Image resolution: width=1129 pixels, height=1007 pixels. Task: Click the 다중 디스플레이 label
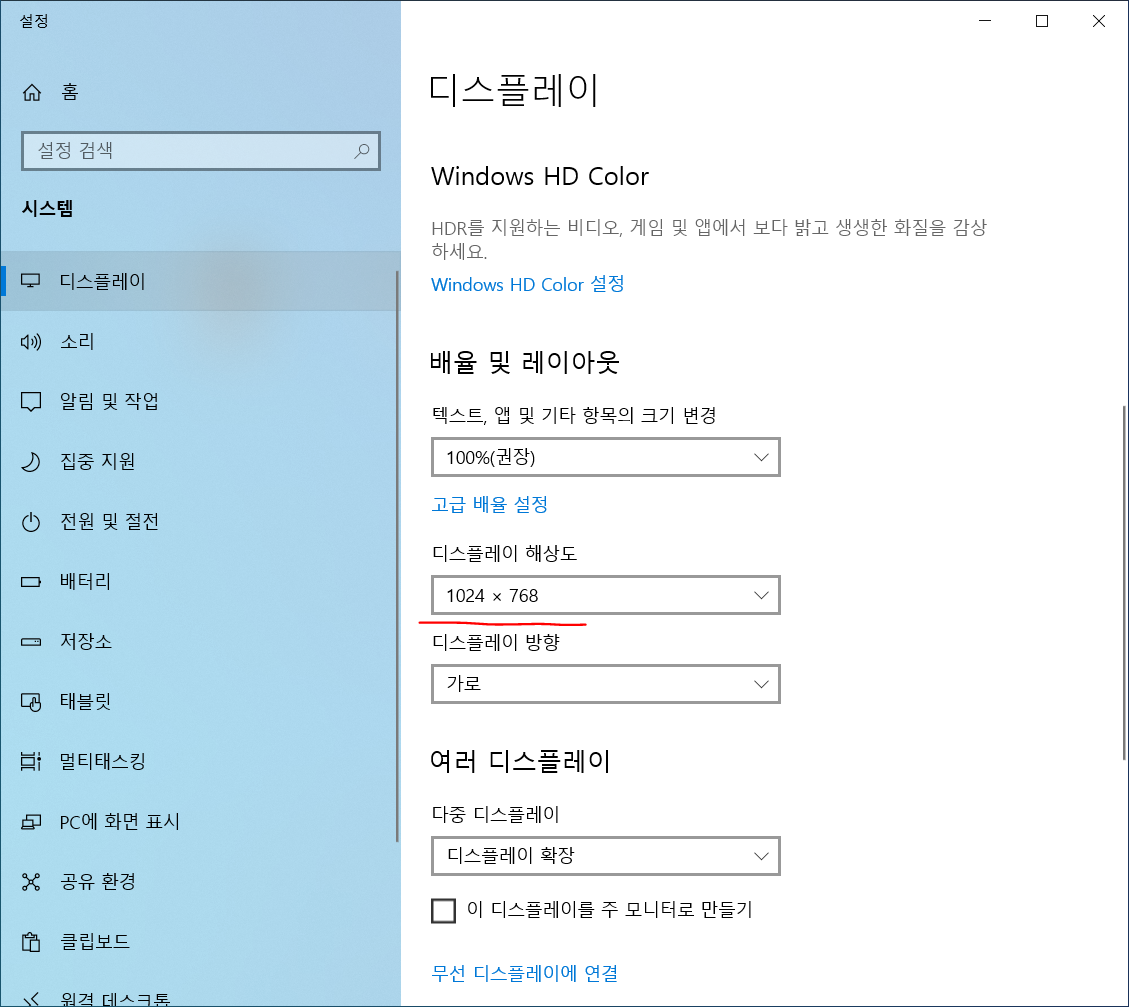click(x=495, y=814)
